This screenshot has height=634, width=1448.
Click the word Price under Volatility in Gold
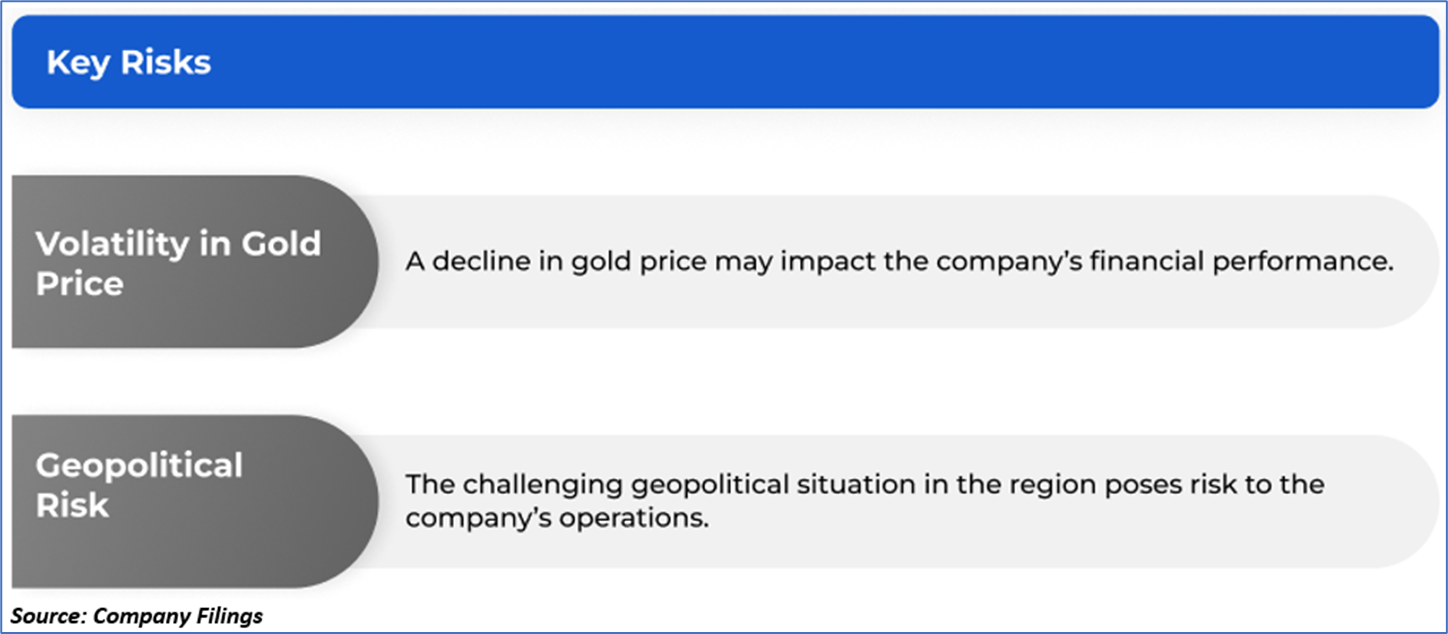pyautogui.click(x=80, y=283)
